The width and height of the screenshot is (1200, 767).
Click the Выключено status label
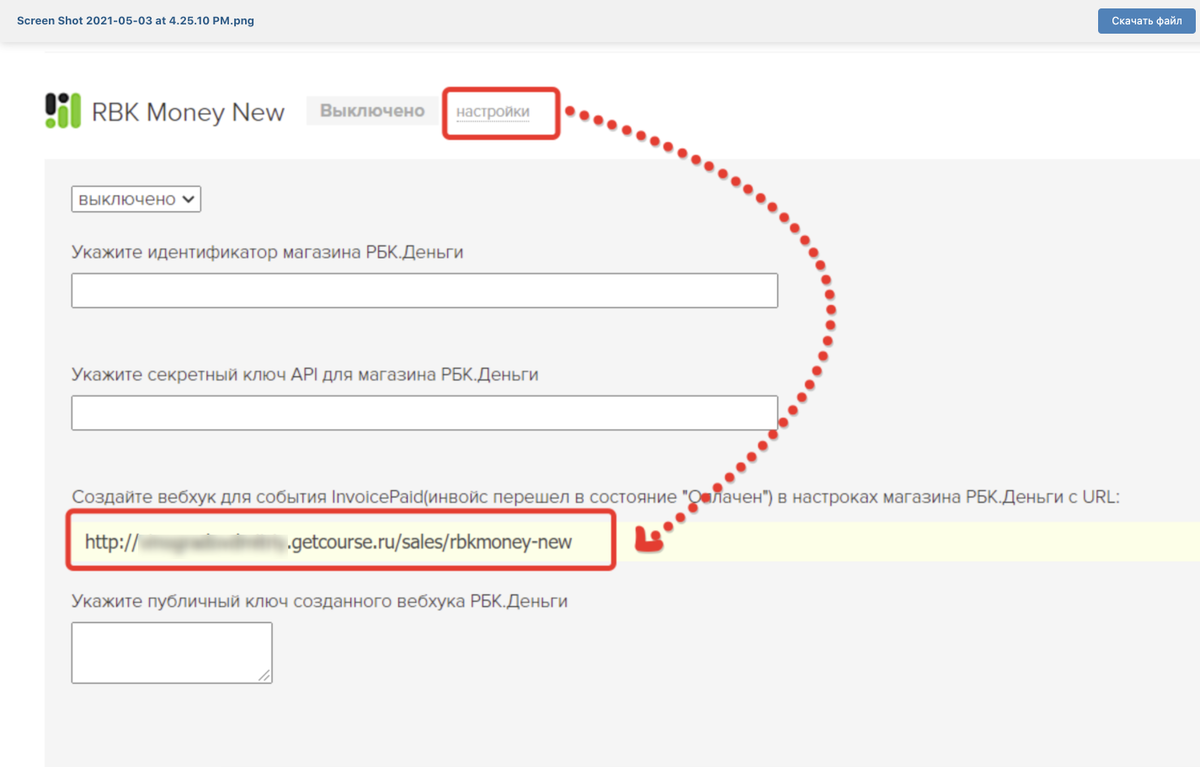pyautogui.click(x=372, y=111)
